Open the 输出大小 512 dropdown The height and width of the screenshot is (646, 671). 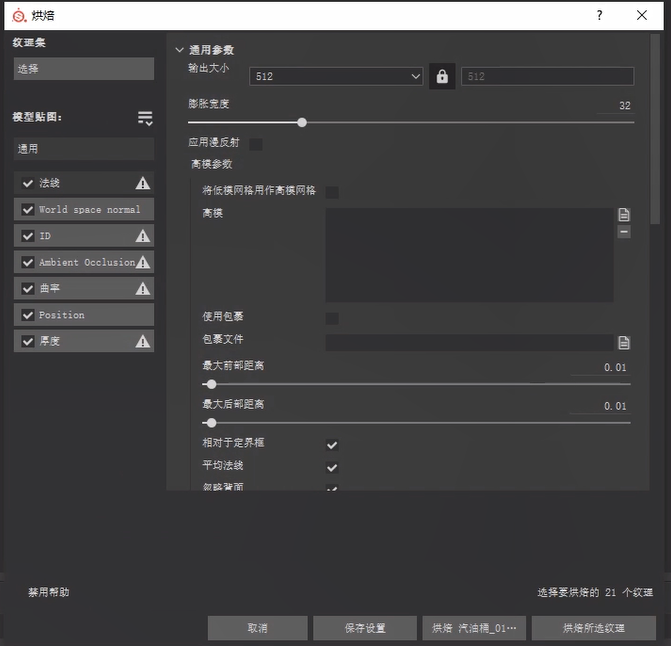[337, 77]
